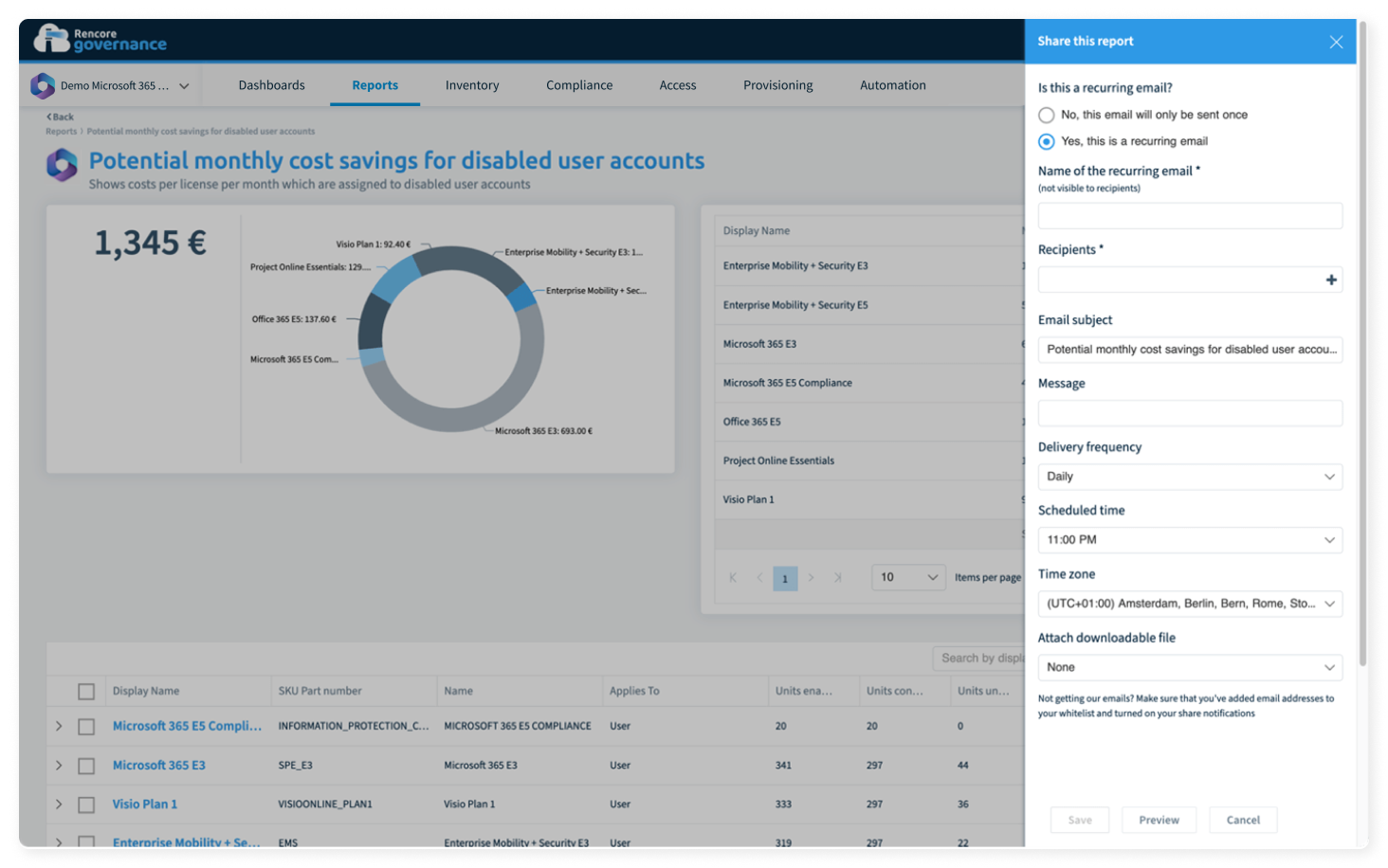Go to the first page of results
1388x868 pixels.
click(733, 577)
